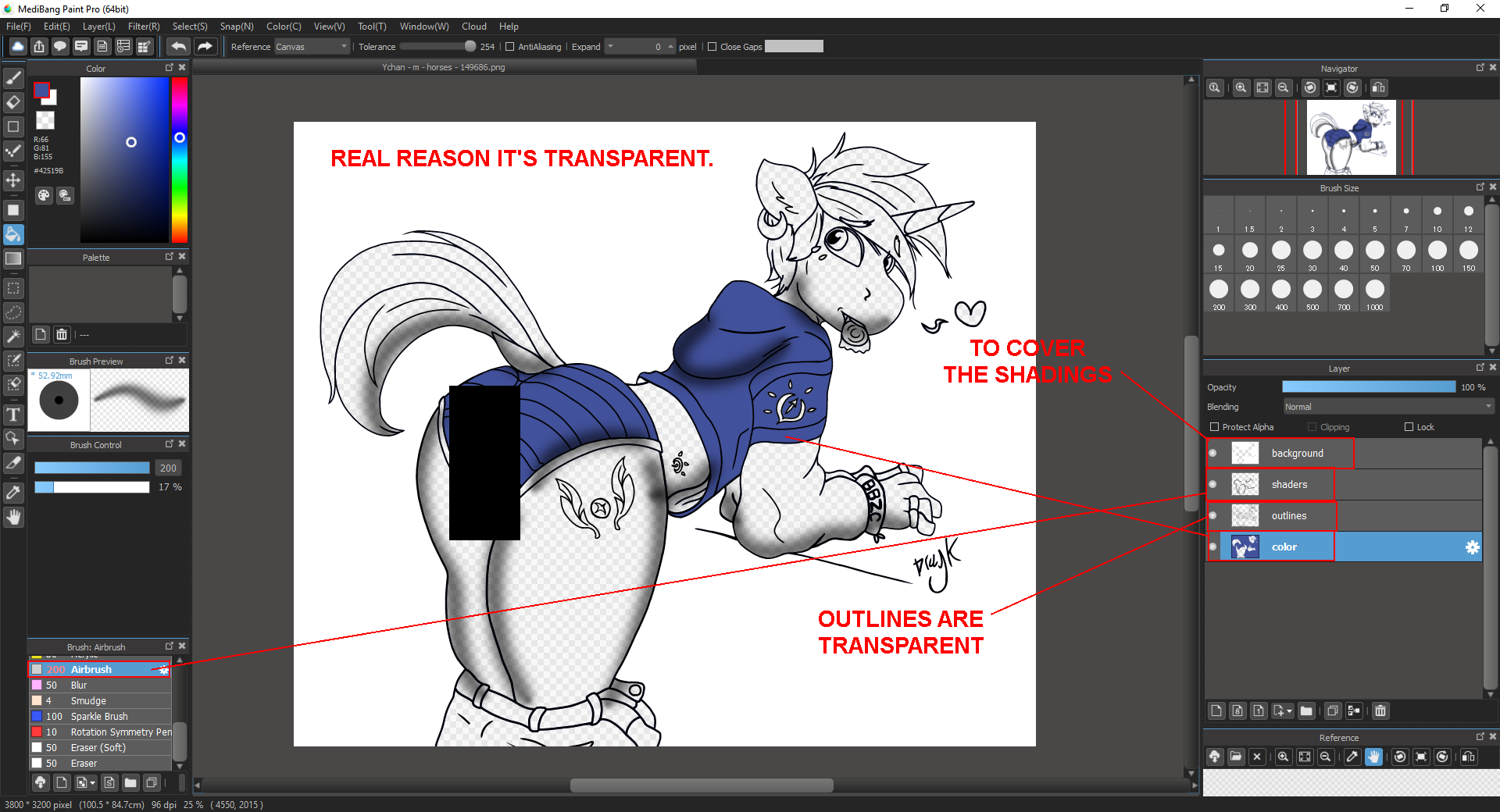
Task: Click the cloud icon in top toolbar
Action: click(17, 47)
